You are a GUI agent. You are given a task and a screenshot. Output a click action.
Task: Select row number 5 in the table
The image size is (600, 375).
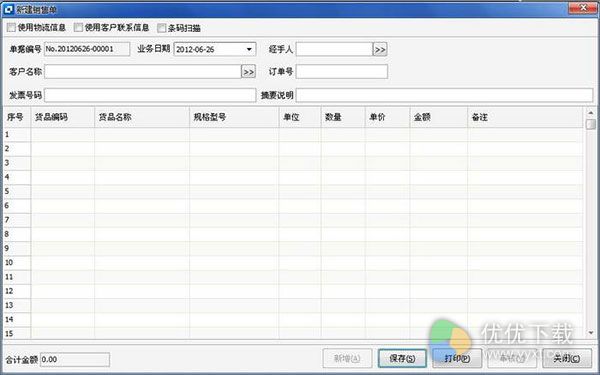tap(17, 191)
